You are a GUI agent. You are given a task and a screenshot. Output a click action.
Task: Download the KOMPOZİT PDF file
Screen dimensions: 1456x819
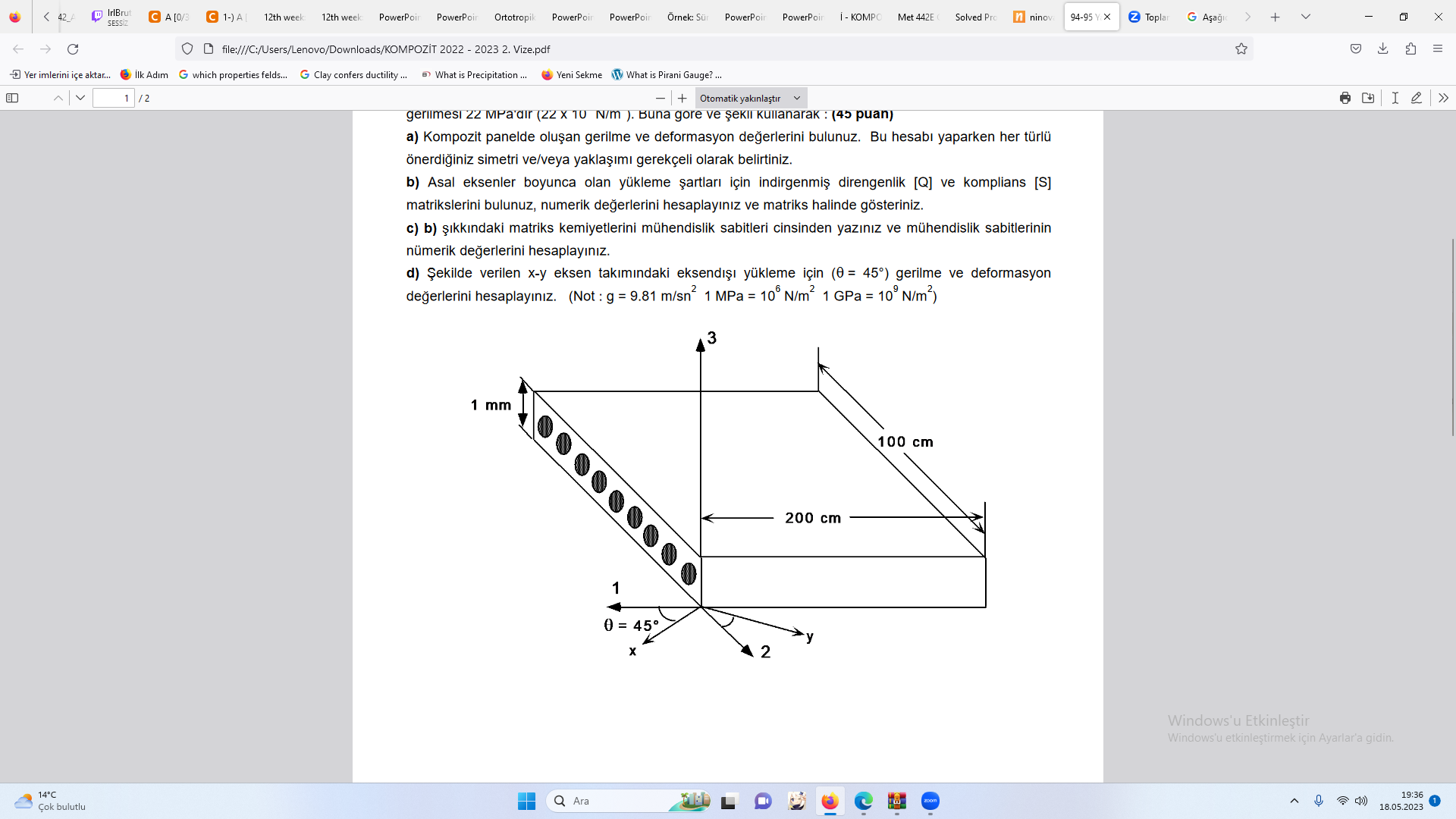click(1370, 98)
